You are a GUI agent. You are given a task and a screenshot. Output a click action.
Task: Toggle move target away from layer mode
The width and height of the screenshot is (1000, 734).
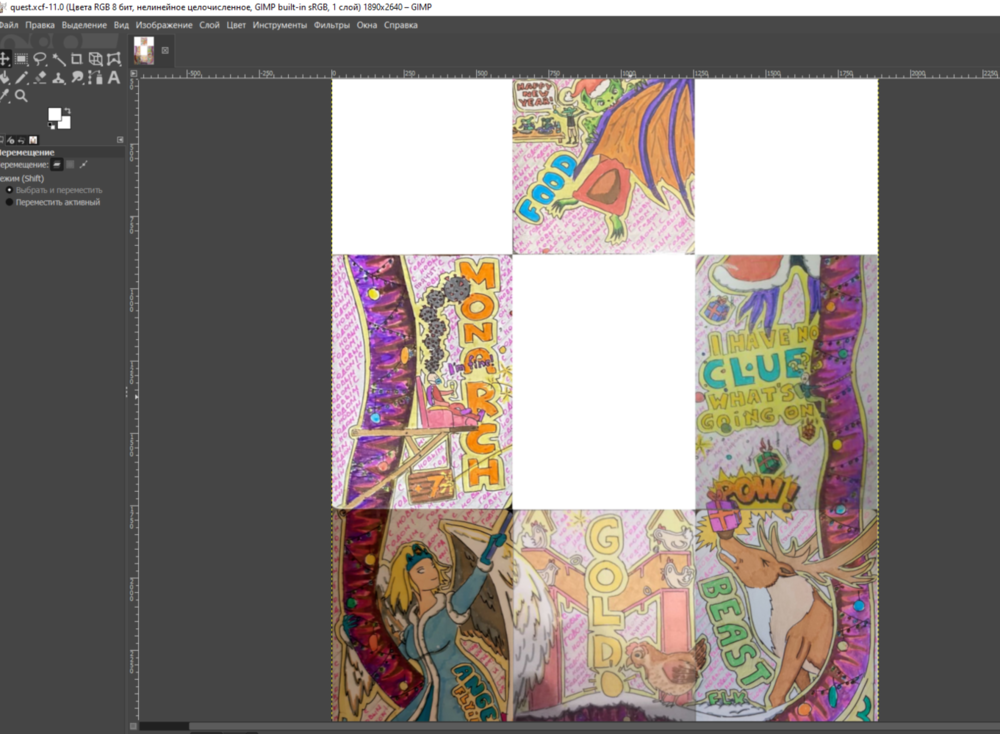[x=70, y=164]
